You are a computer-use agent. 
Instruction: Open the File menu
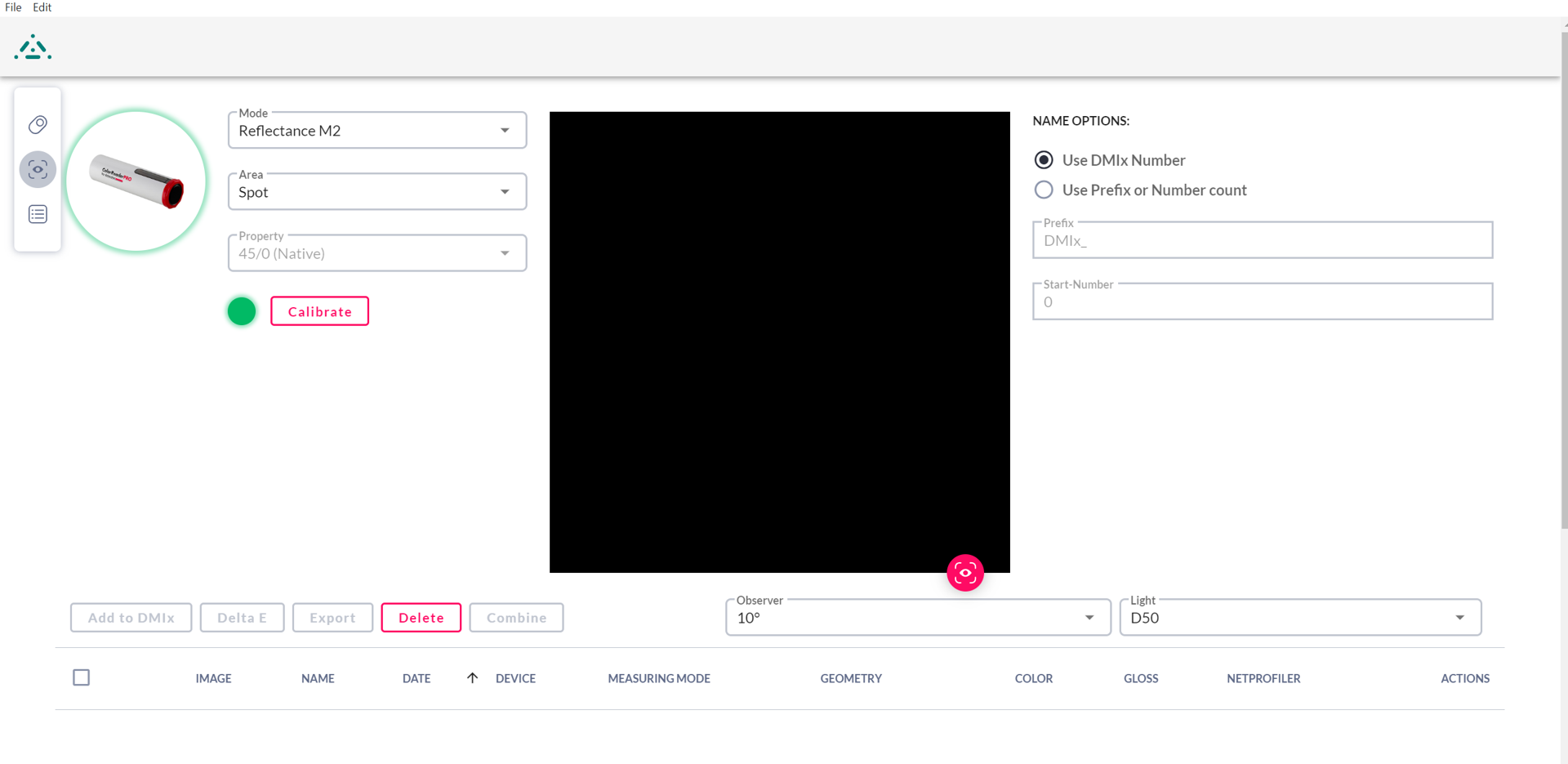13,7
